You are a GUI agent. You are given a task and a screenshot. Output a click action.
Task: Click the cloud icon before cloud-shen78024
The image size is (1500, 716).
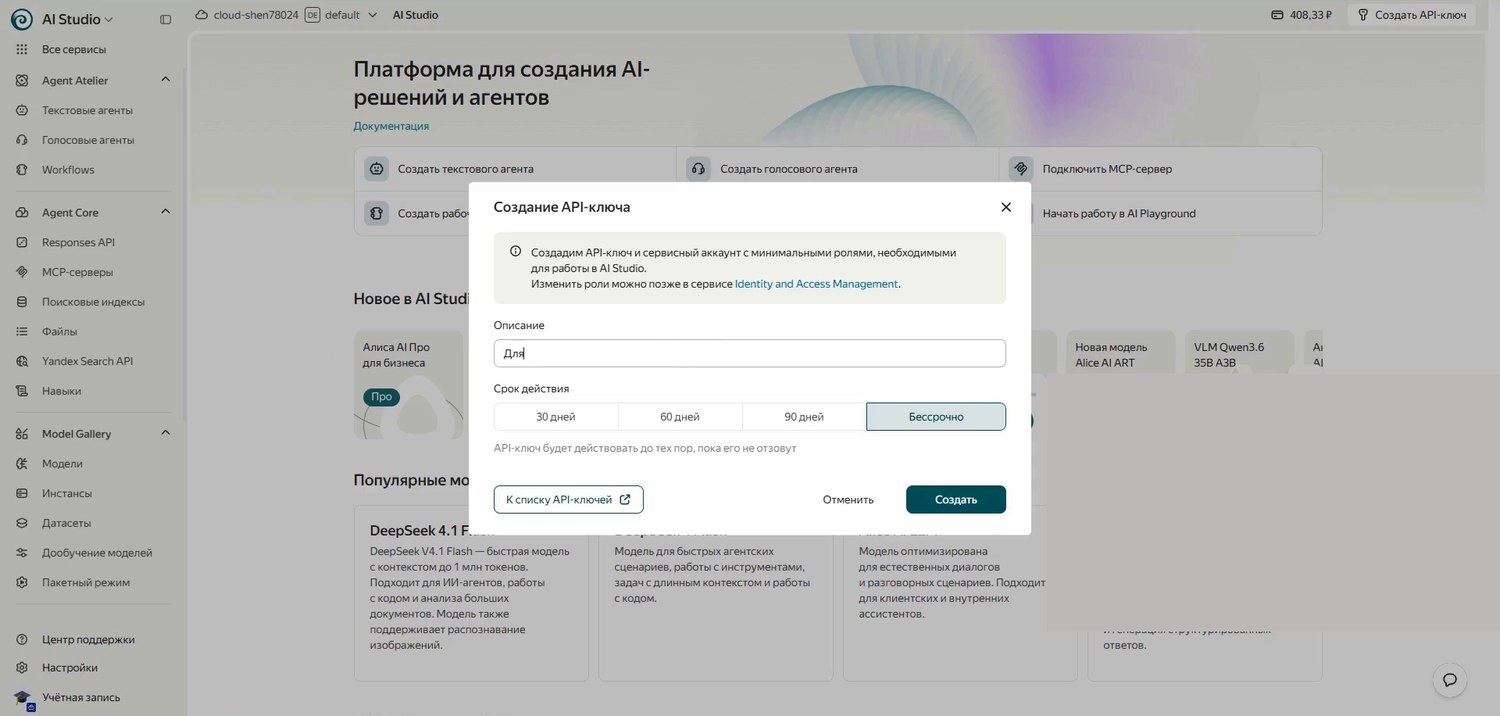202,15
